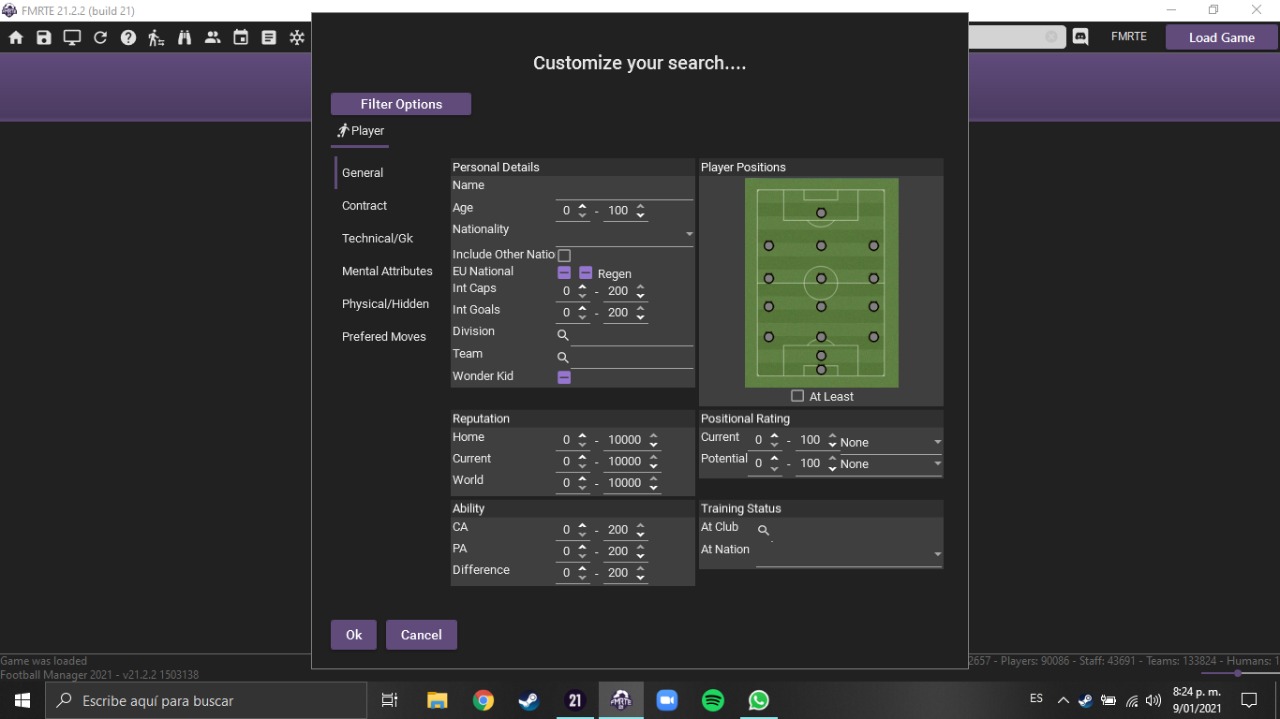Image resolution: width=1280 pixels, height=719 pixels.
Task: Click the snowflake freeze icon
Action: [x=297, y=38]
